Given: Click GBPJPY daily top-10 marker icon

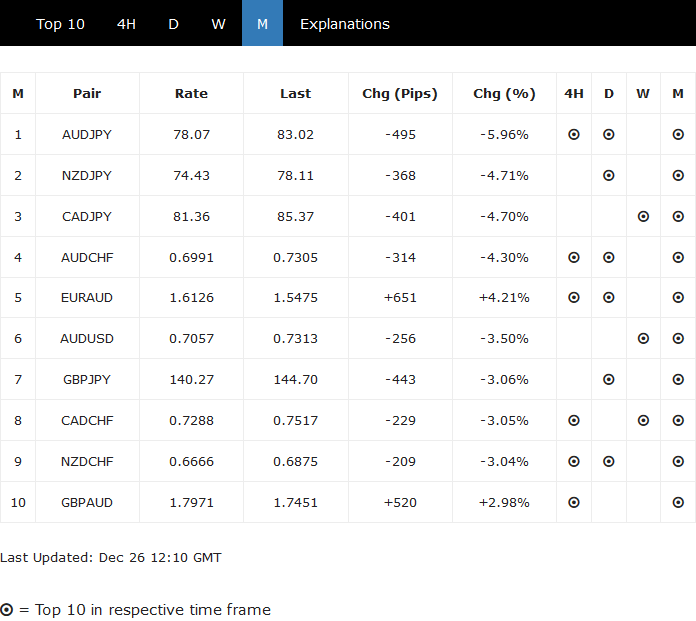Looking at the screenshot, I should click(609, 380).
